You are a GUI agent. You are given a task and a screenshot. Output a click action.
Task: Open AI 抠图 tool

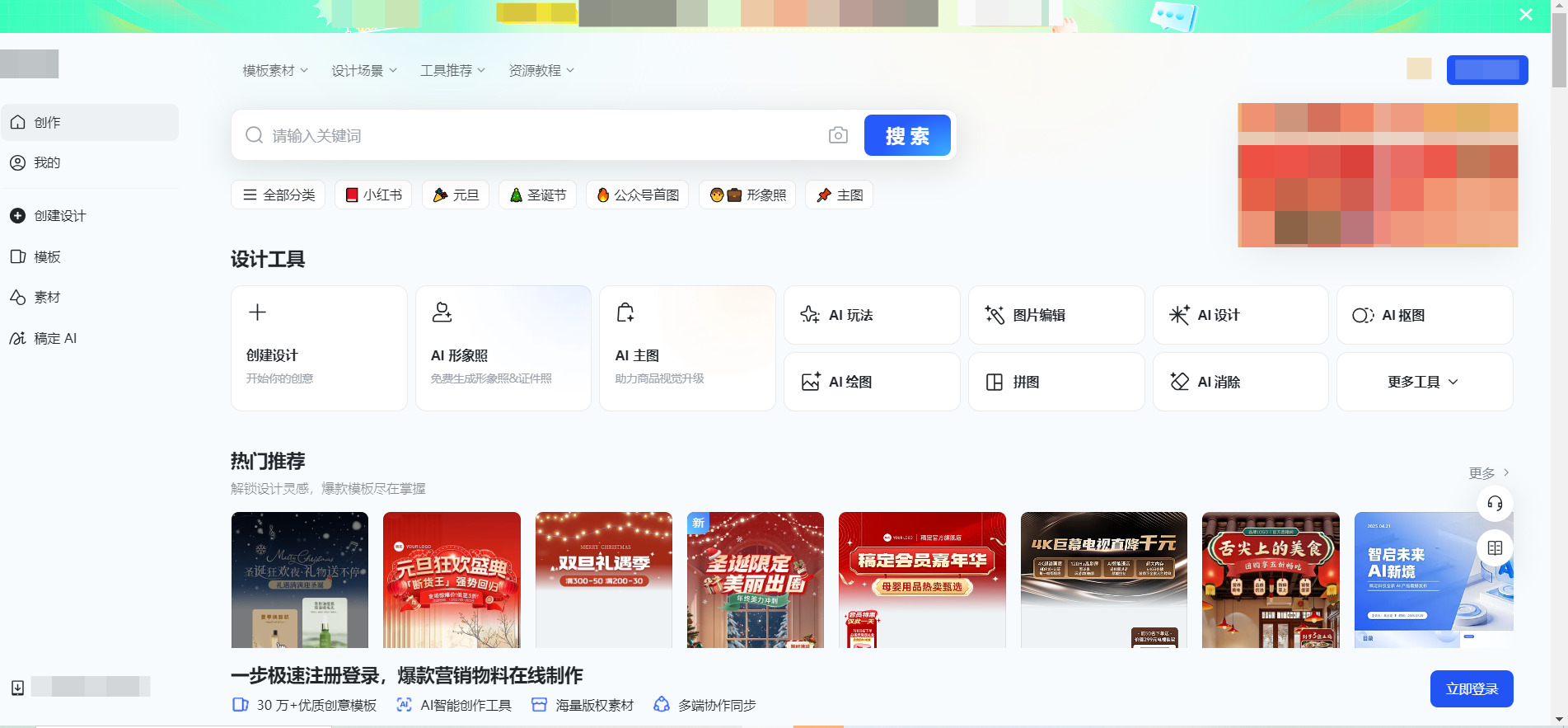click(x=1425, y=315)
